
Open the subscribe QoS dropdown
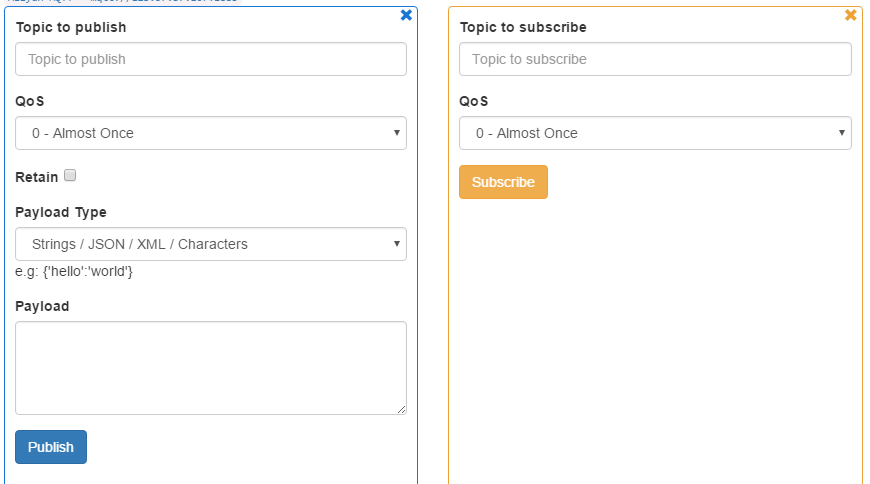point(655,133)
